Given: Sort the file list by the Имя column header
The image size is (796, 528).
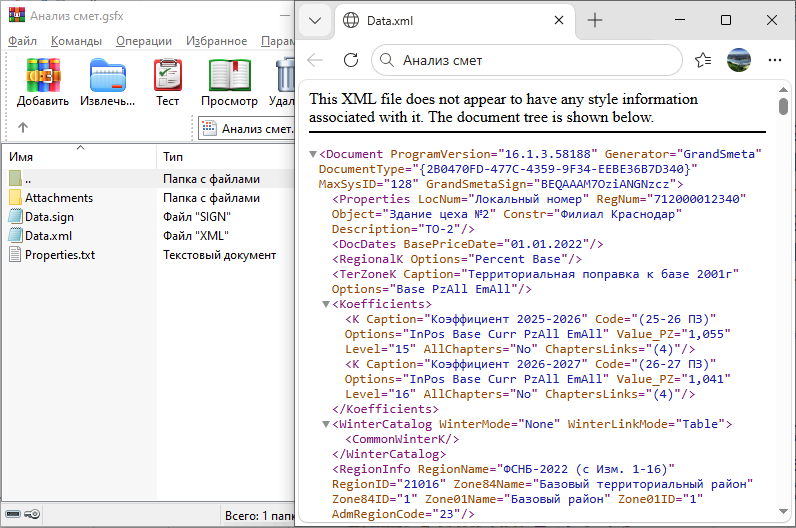Looking at the screenshot, I should (80, 157).
